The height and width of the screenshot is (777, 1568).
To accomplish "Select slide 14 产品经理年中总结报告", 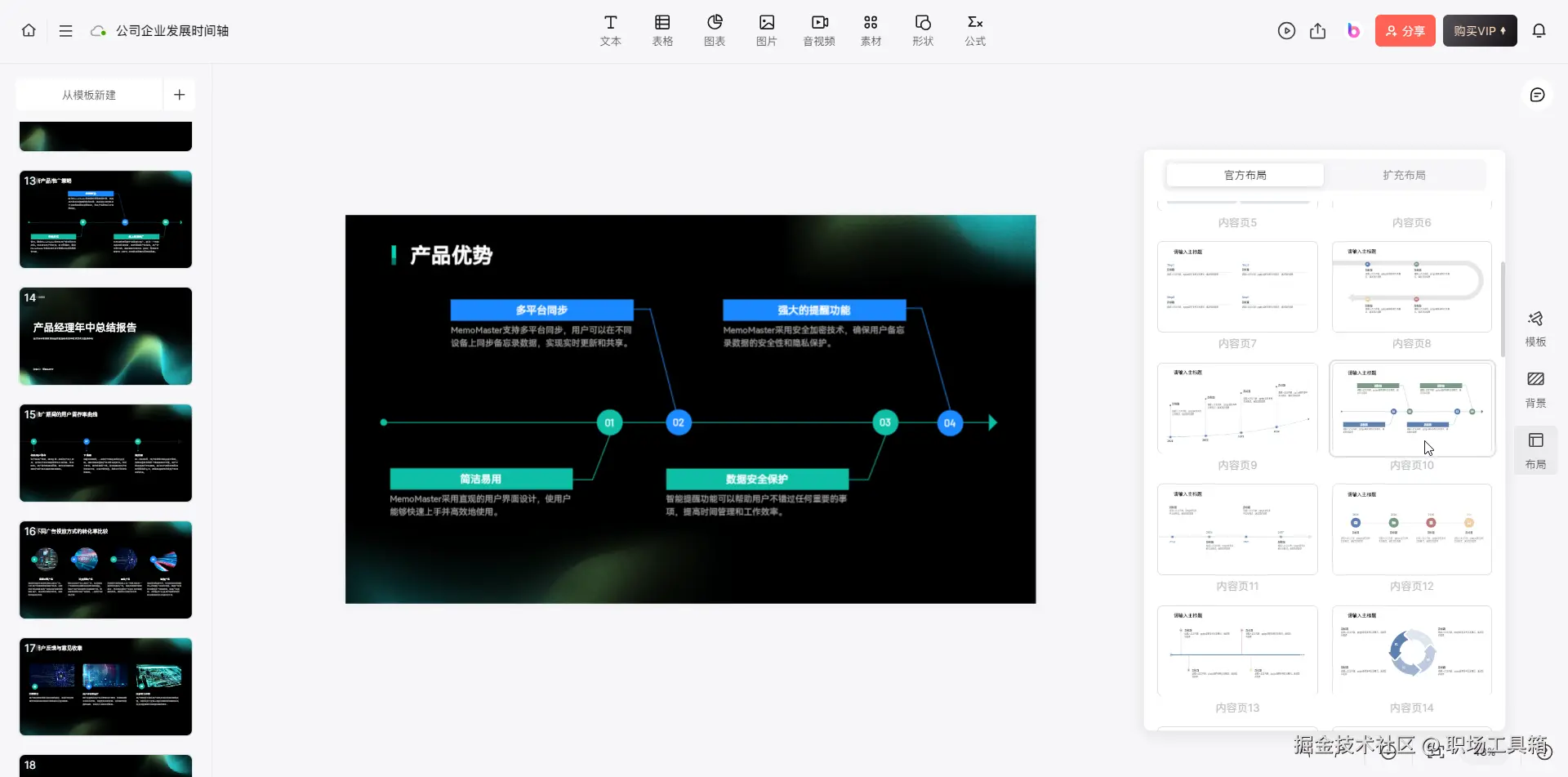I will click(x=106, y=336).
